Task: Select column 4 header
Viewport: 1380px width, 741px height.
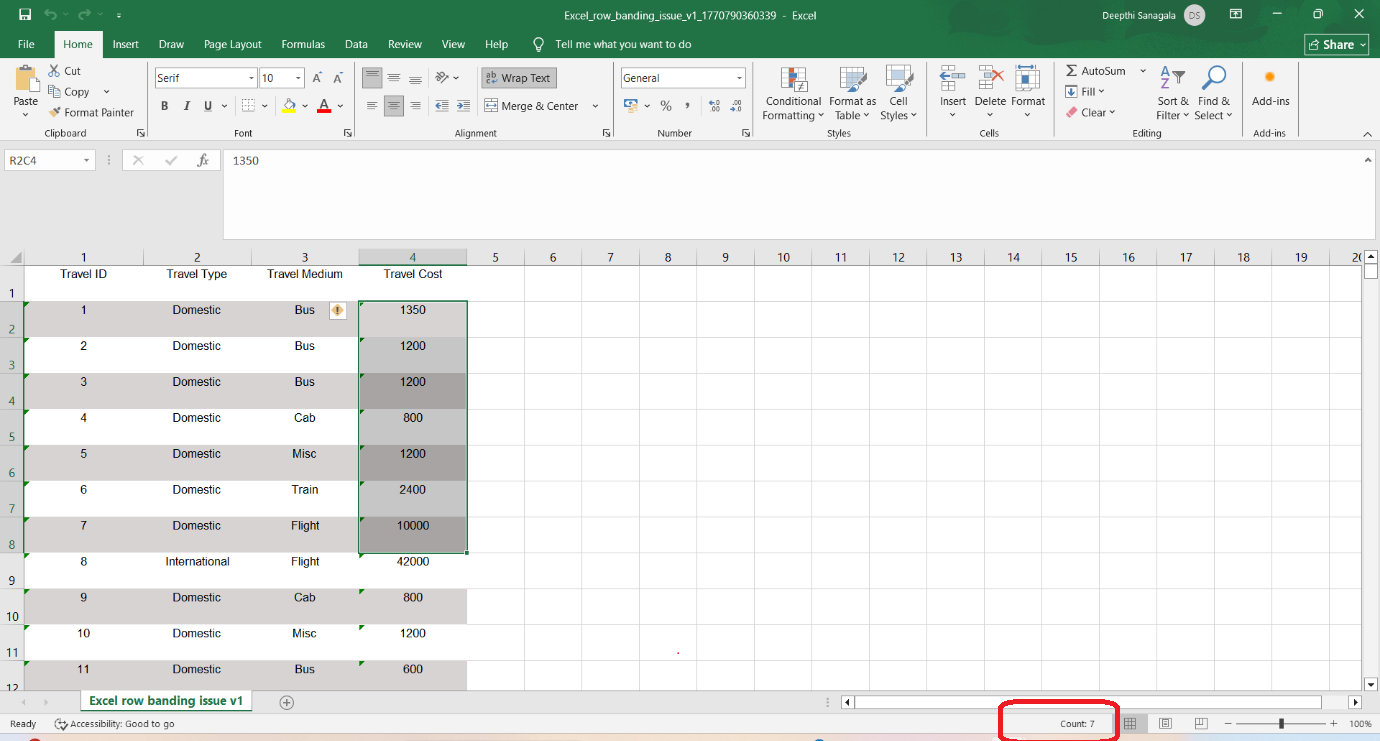Action: coord(413,257)
